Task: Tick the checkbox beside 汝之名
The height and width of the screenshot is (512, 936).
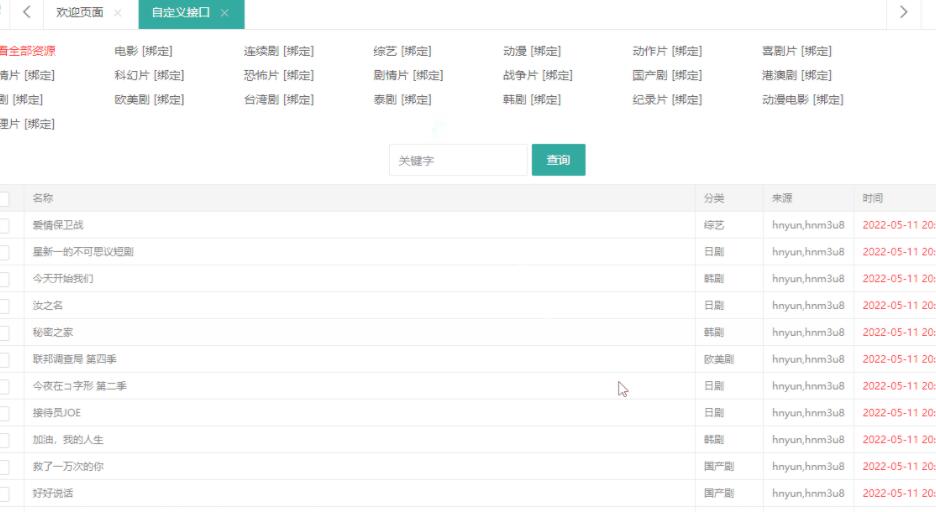Action: (x=4, y=306)
